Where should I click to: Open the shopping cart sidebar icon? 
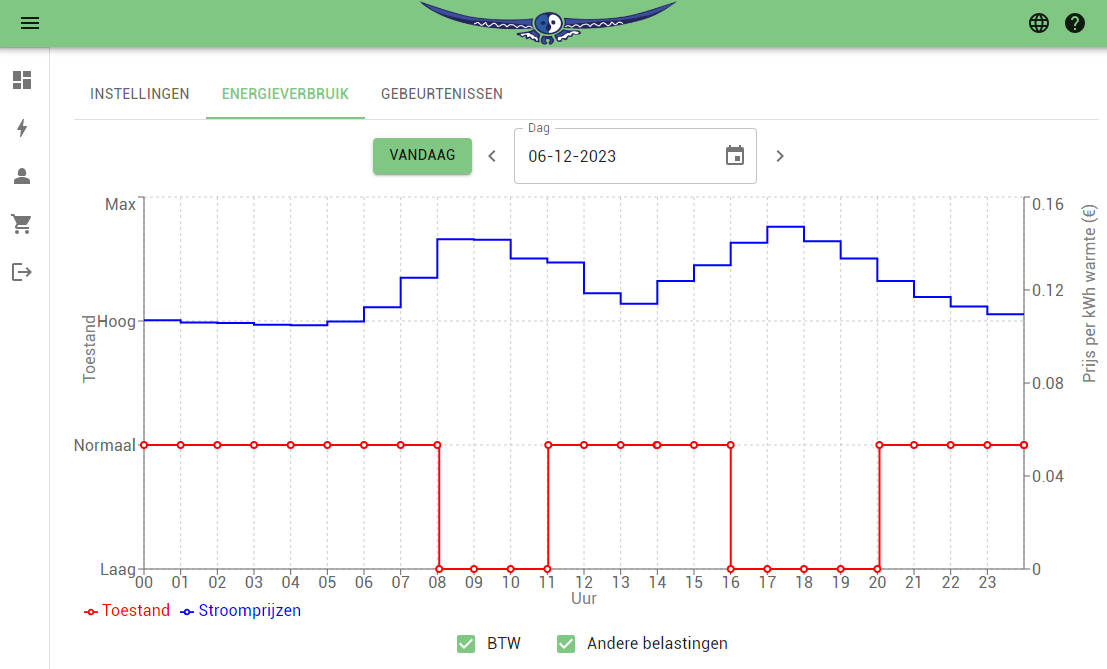pyautogui.click(x=21, y=224)
